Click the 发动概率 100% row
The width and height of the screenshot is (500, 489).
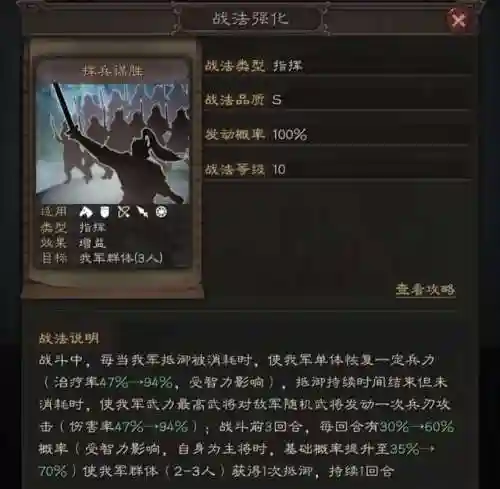pos(337,135)
